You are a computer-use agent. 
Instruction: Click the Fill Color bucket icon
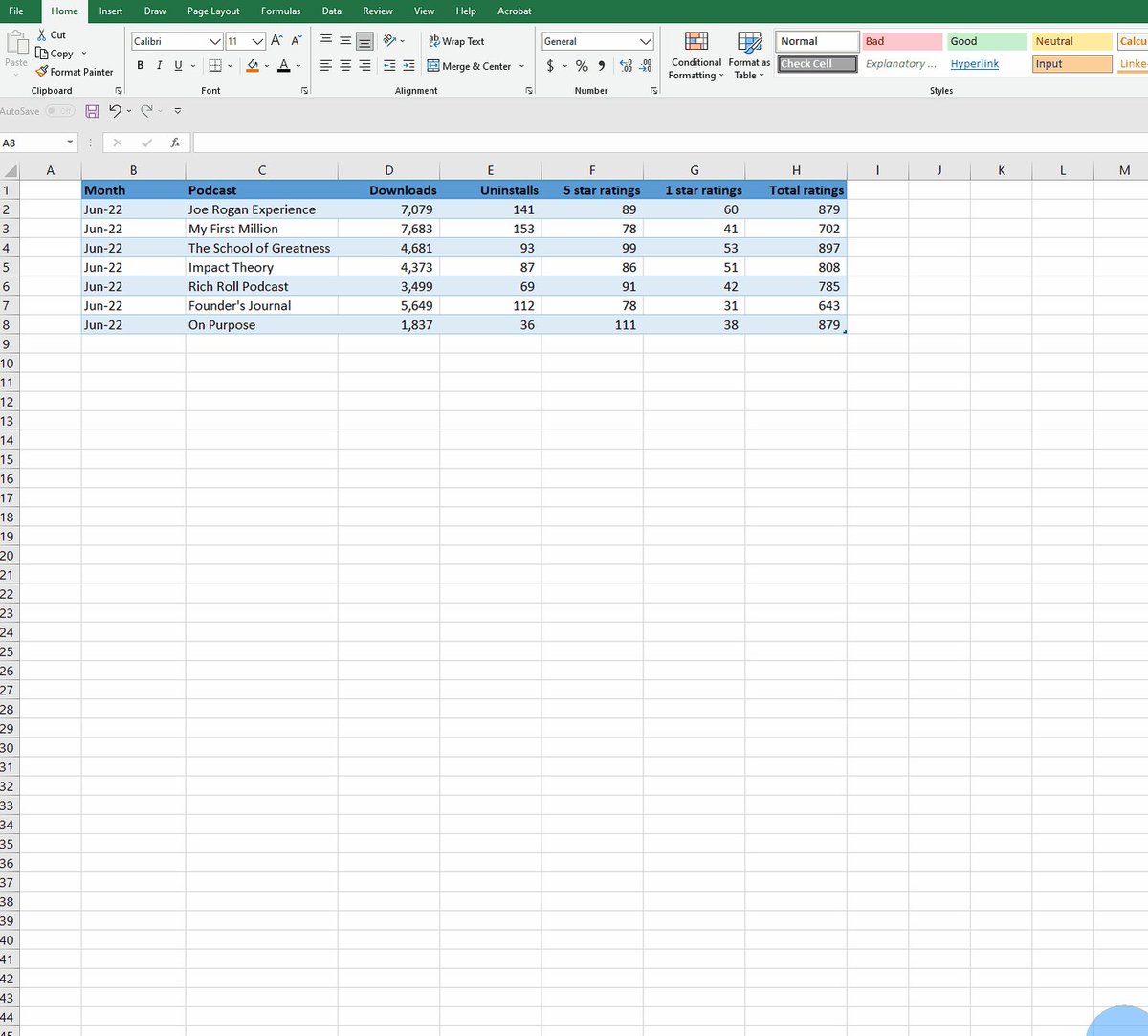coord(253,65)
